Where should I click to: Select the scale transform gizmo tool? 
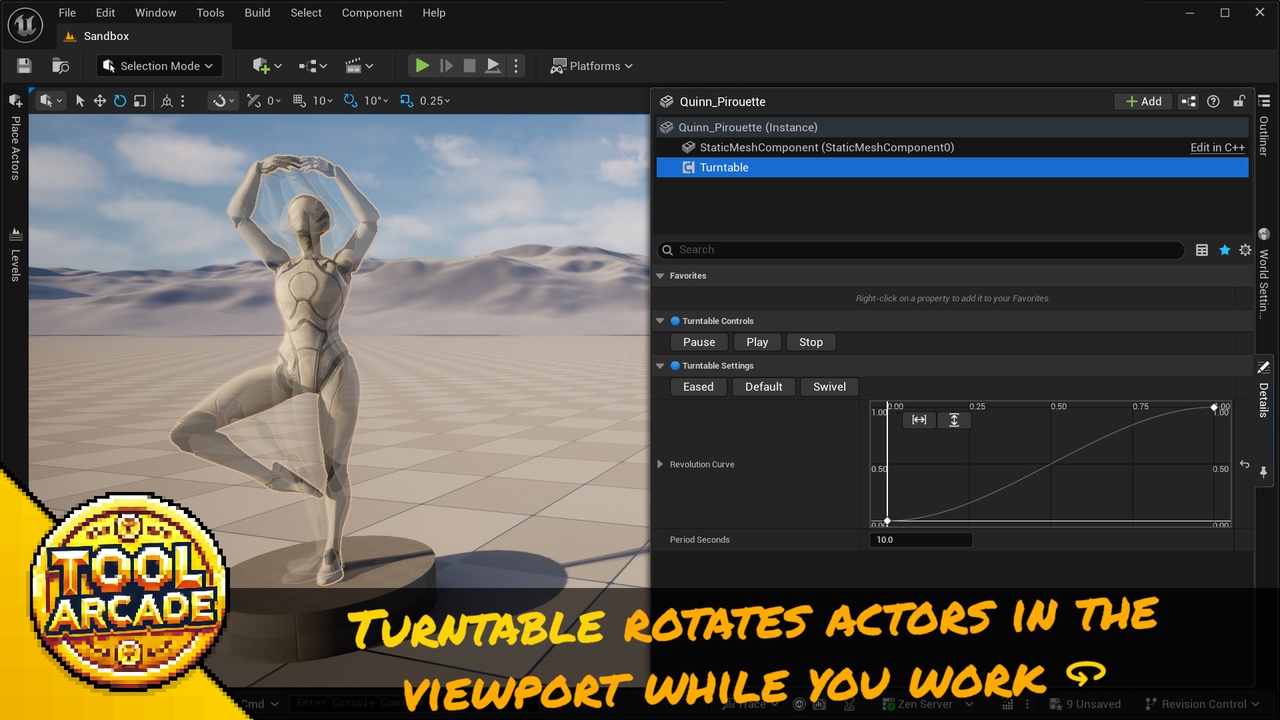coord(140,101)
